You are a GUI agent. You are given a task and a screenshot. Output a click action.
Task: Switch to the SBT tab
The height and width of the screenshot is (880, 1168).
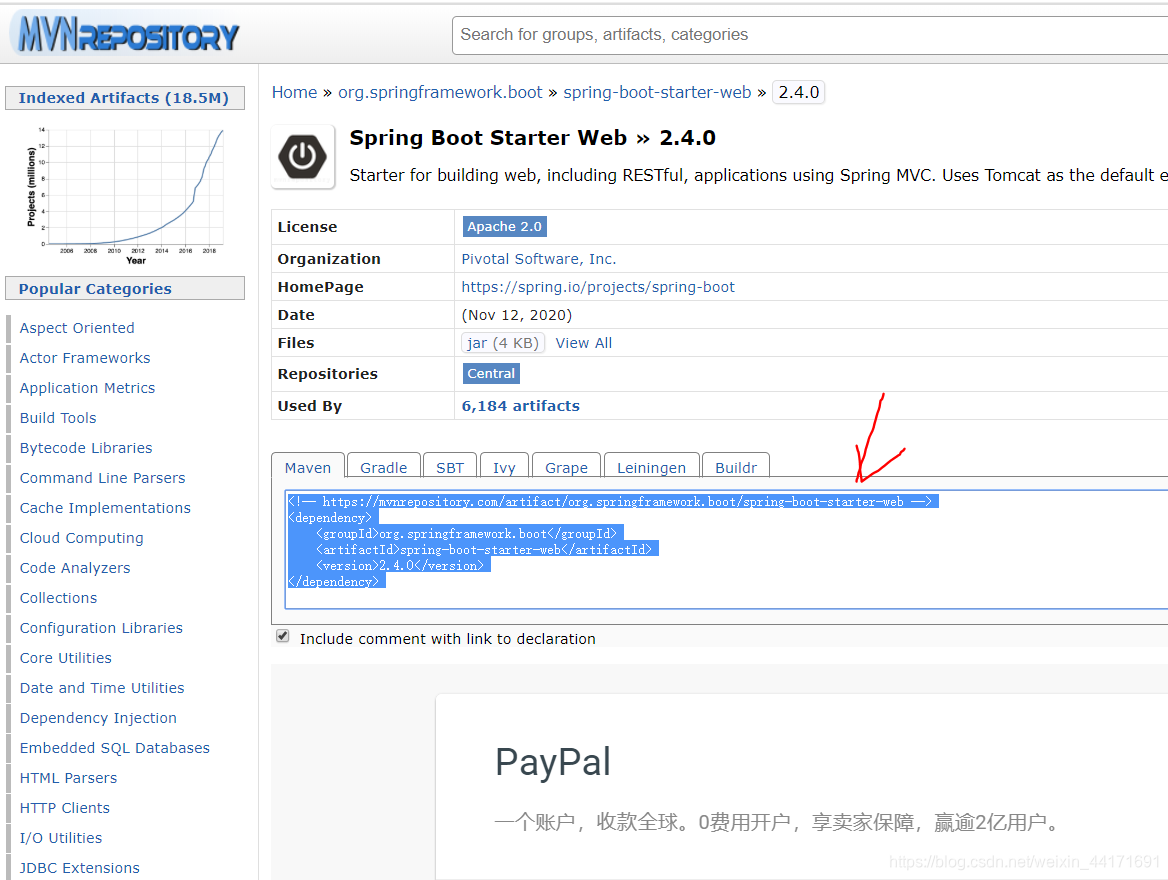pos(450,467)
